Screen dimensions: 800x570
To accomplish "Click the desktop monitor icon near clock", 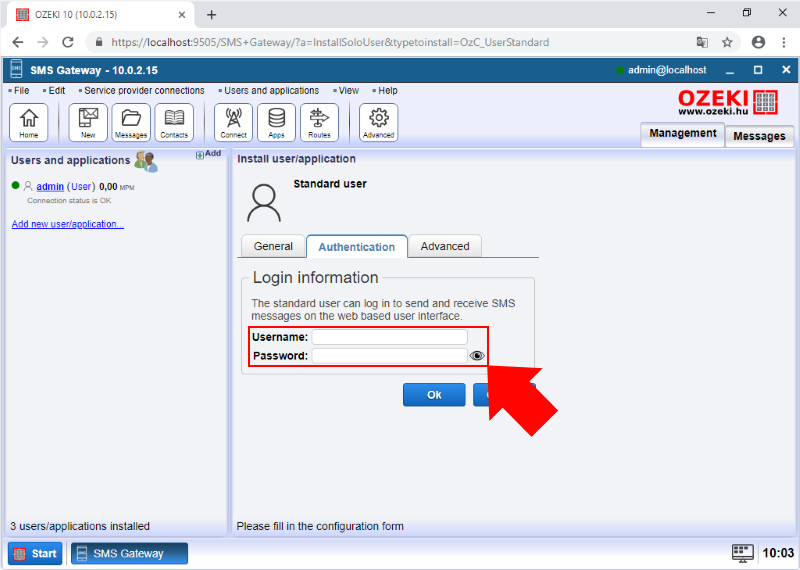I will click(x=742, y=553).
